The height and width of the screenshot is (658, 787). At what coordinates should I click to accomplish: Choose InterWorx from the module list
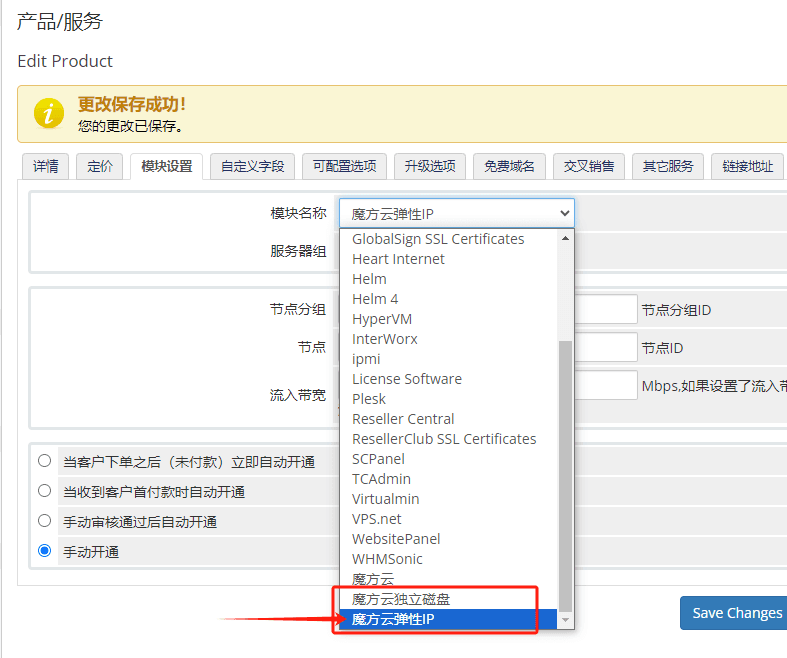coord(449,339)
